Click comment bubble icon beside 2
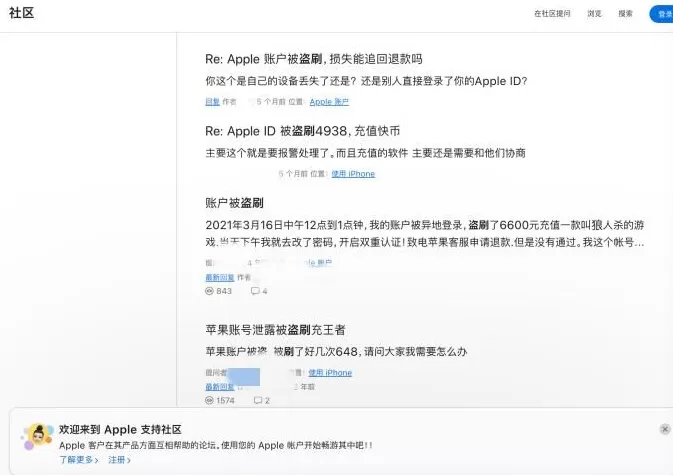Image resolution: width=673 pixels, height=475 pixels. pos(258,400)
